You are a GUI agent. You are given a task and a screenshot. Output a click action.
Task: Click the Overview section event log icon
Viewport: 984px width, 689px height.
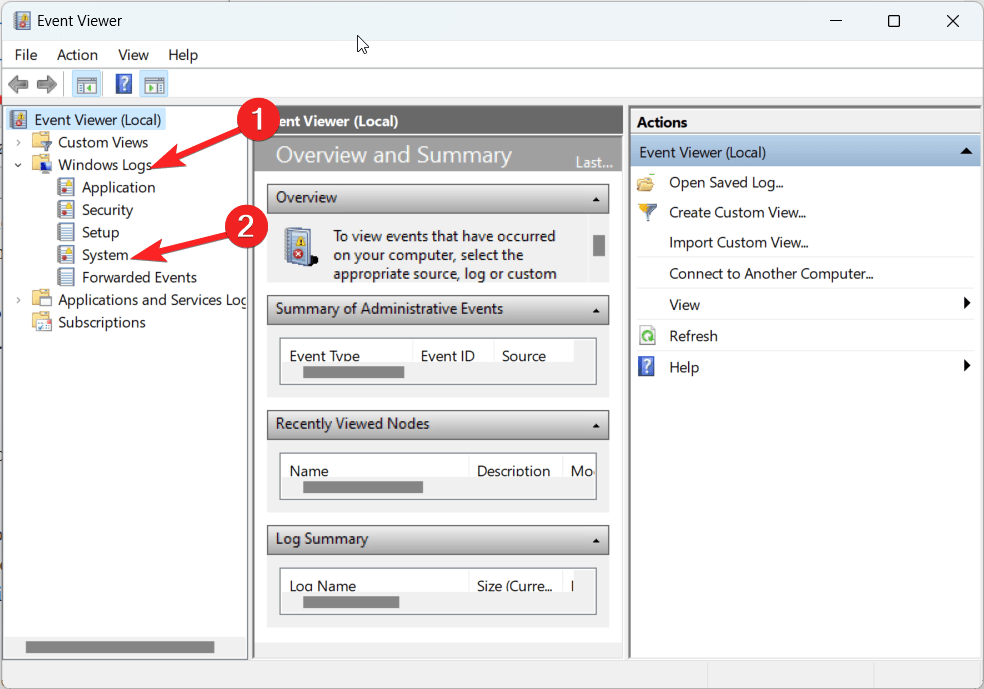(301, 247)
